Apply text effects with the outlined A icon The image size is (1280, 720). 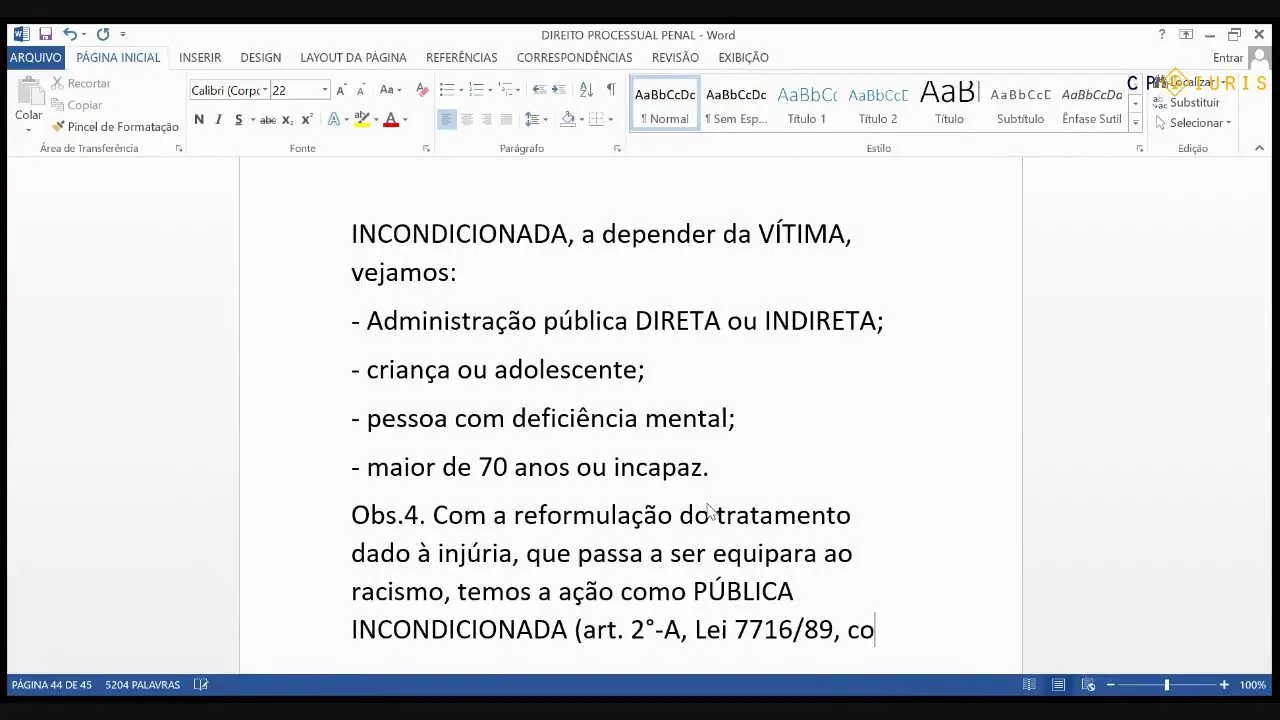pos(336,120)
